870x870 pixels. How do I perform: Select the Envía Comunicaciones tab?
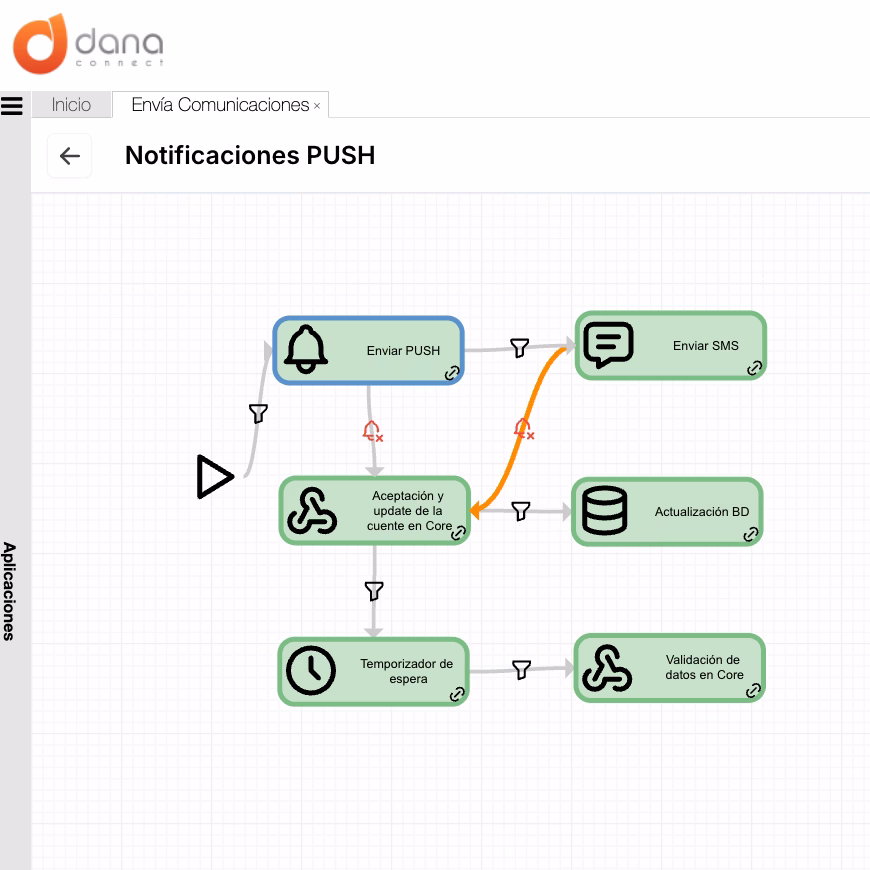[x=220, y=104]
